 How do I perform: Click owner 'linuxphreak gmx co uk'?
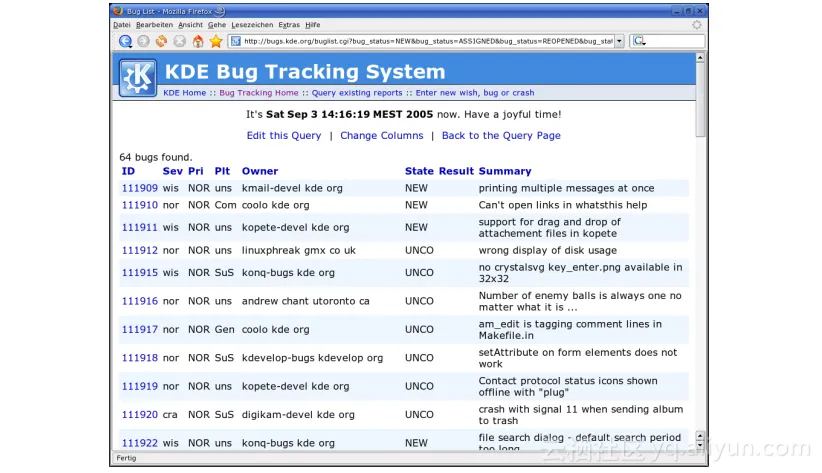pyautogui.click(x=298, y=251)
